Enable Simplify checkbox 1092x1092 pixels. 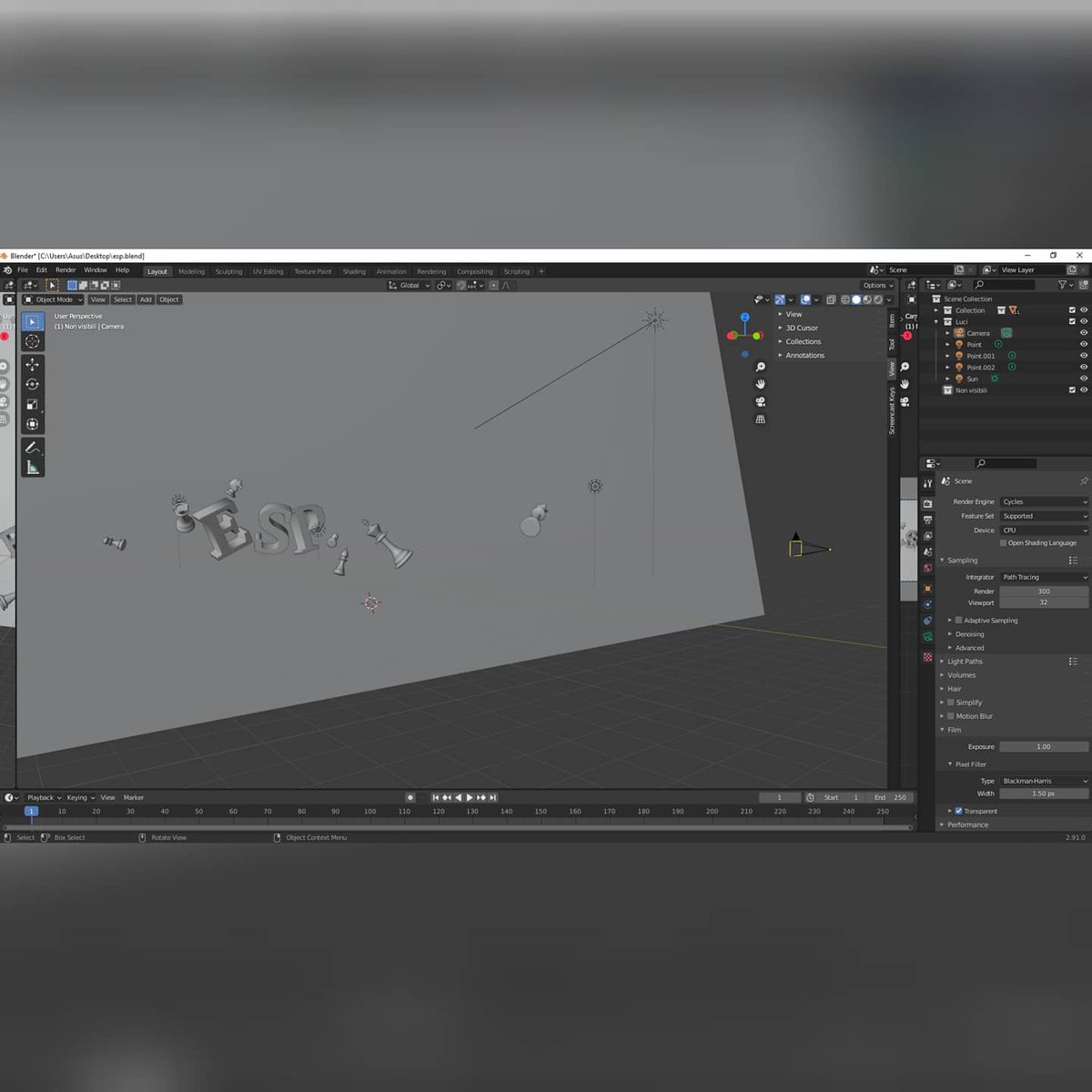point(951,703)
